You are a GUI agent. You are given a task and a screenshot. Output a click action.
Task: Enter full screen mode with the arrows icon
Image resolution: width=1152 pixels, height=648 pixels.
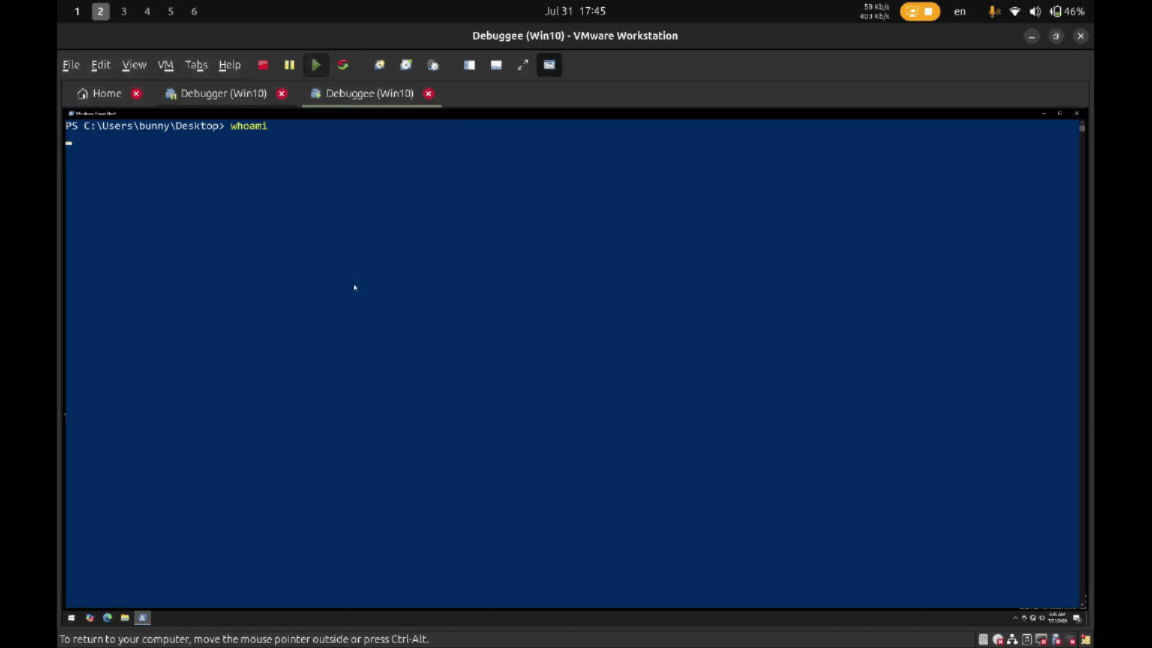click(523, 65)
